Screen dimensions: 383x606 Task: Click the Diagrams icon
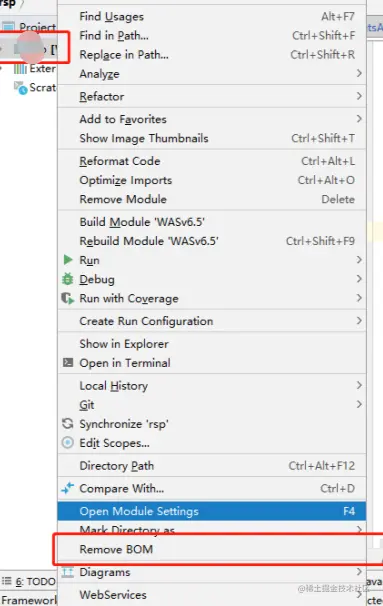tap(68, 572)
